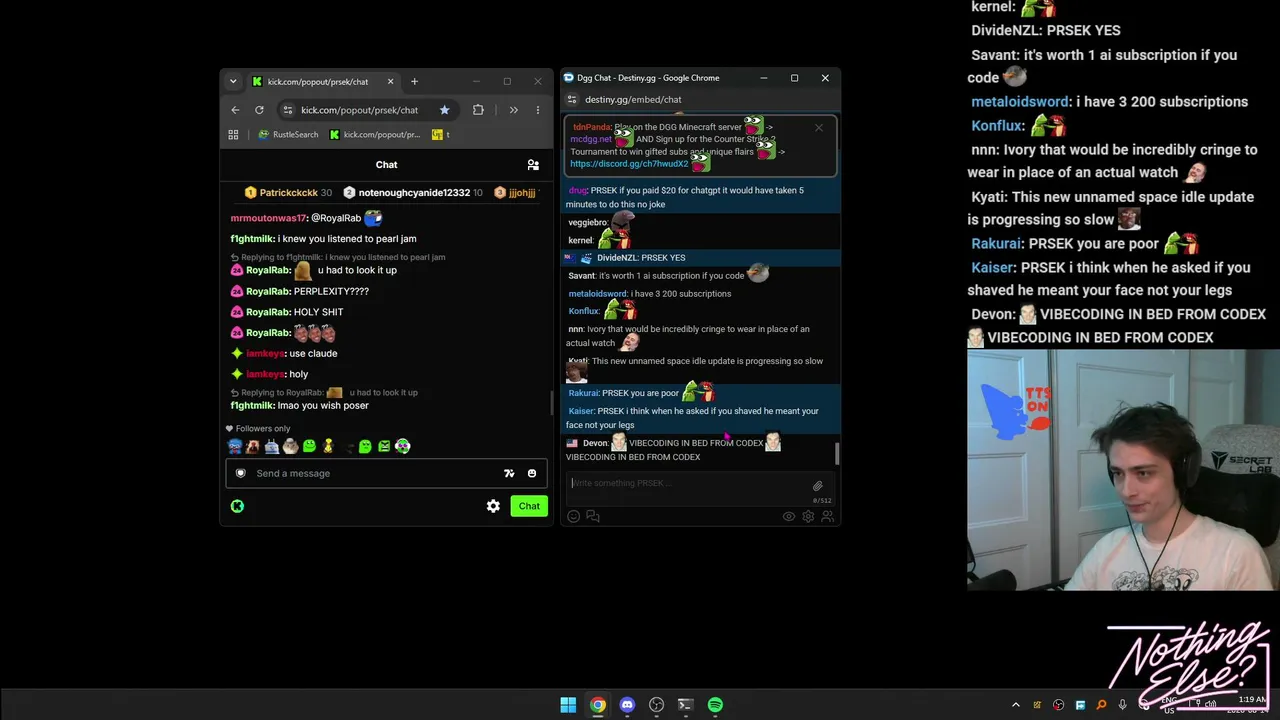Show hidden system tray icons
This screenshot has height=720, width=1280.
pos(1016,705)
